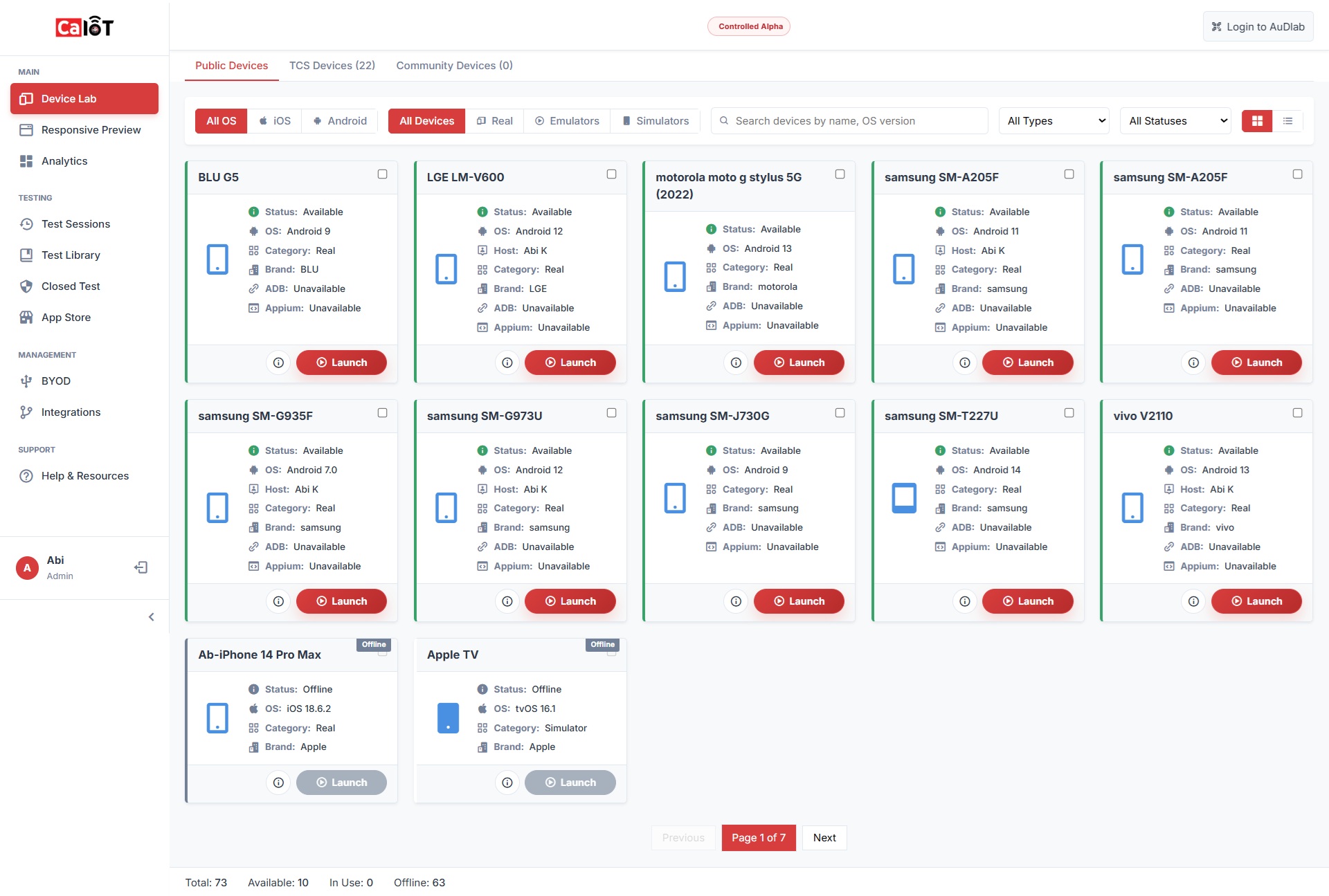
Task: Click the device search field
Action: click(849, 121)
